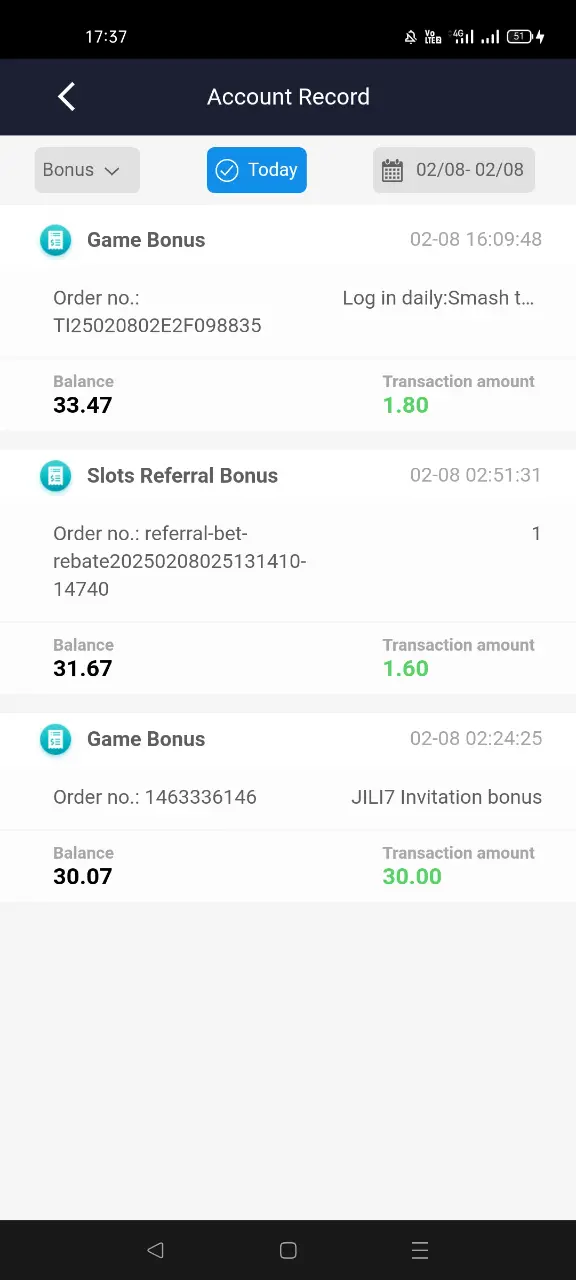Open the truncated Log in daily:Smash description
Screen dimensions: 576x1280
[x=438, y=298]
